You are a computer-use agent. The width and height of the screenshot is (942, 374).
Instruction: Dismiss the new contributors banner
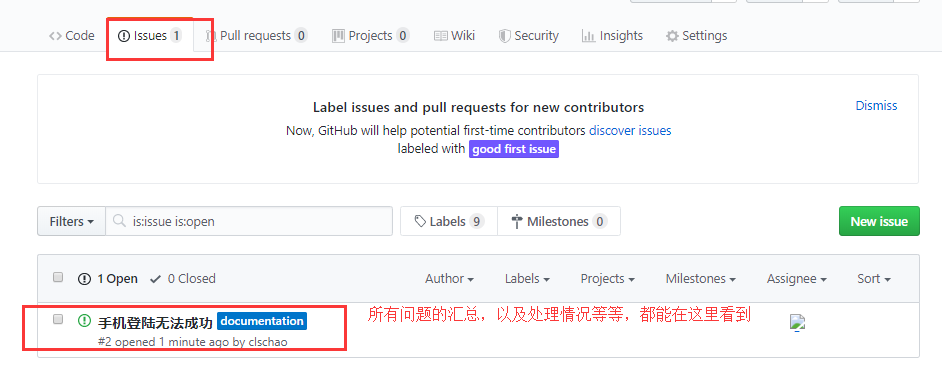click(876, 106)
